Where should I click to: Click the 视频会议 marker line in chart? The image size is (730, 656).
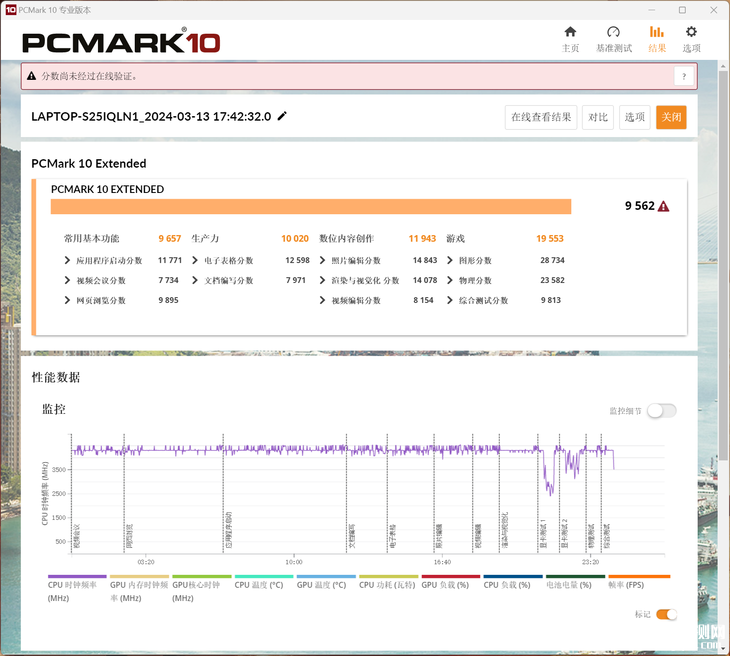click(72, 494)
